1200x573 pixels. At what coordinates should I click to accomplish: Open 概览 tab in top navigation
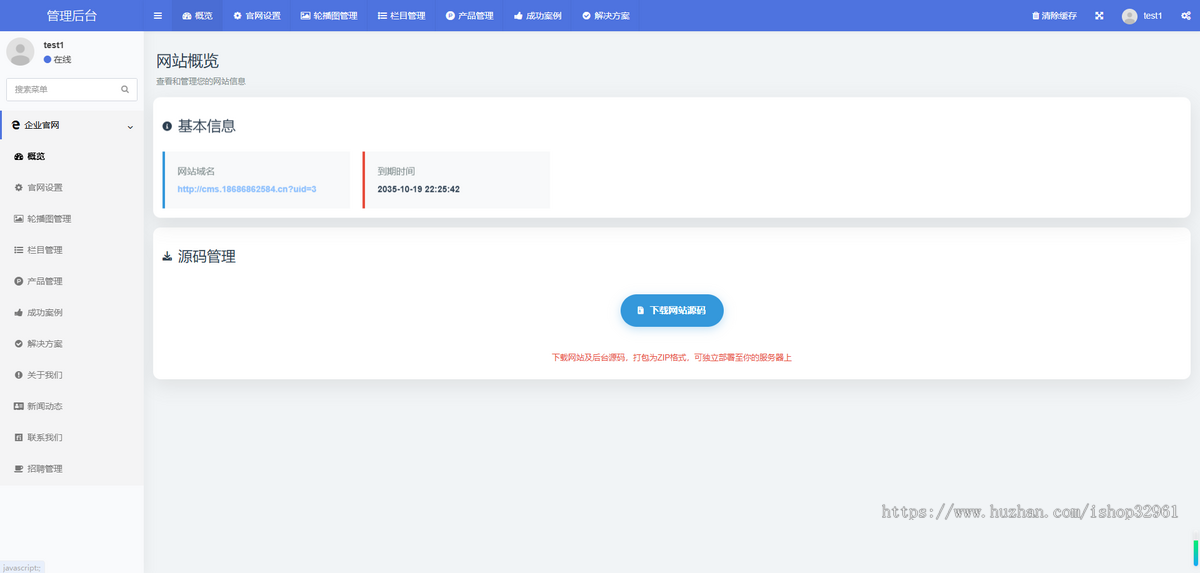click(197, 16)
